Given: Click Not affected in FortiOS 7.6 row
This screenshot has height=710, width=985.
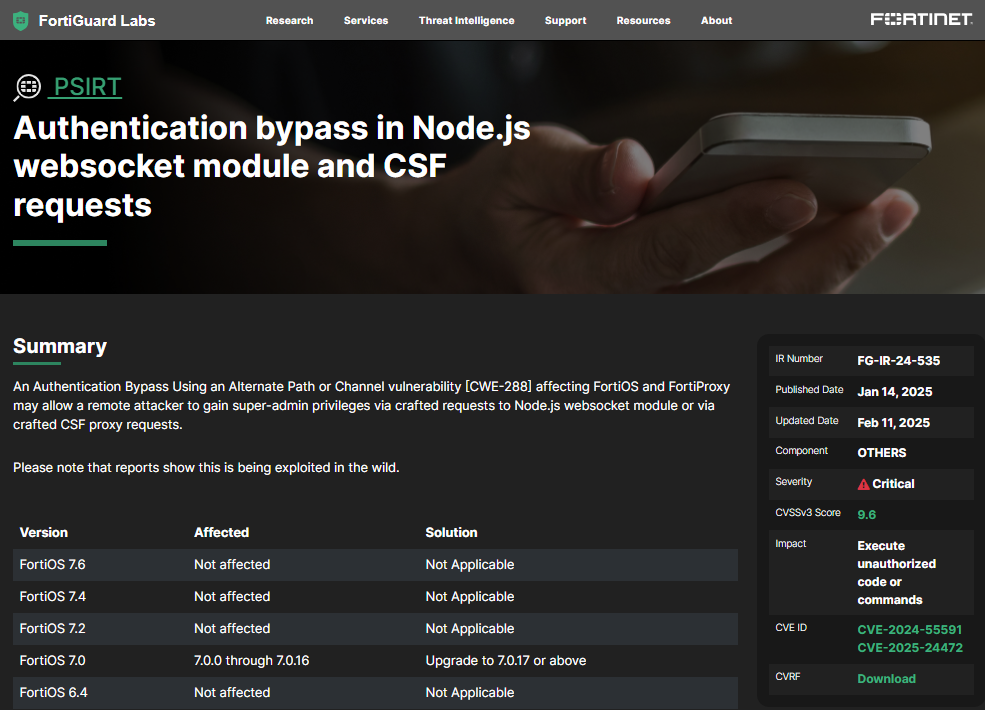Looking at the screenshot, I should [232, 564].
